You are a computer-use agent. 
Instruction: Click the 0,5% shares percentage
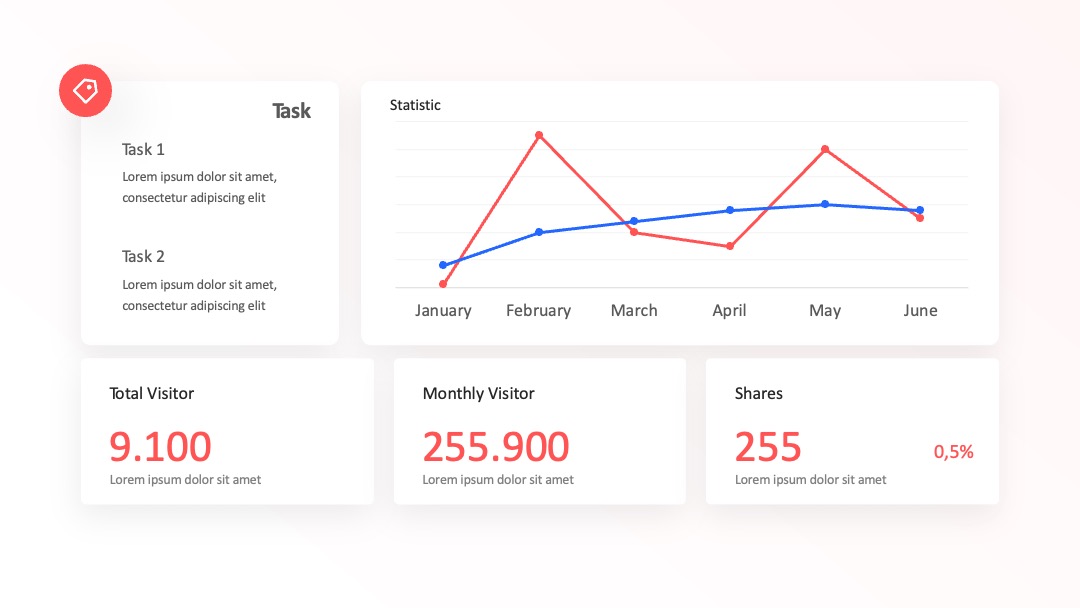click(x=953, y=452)
